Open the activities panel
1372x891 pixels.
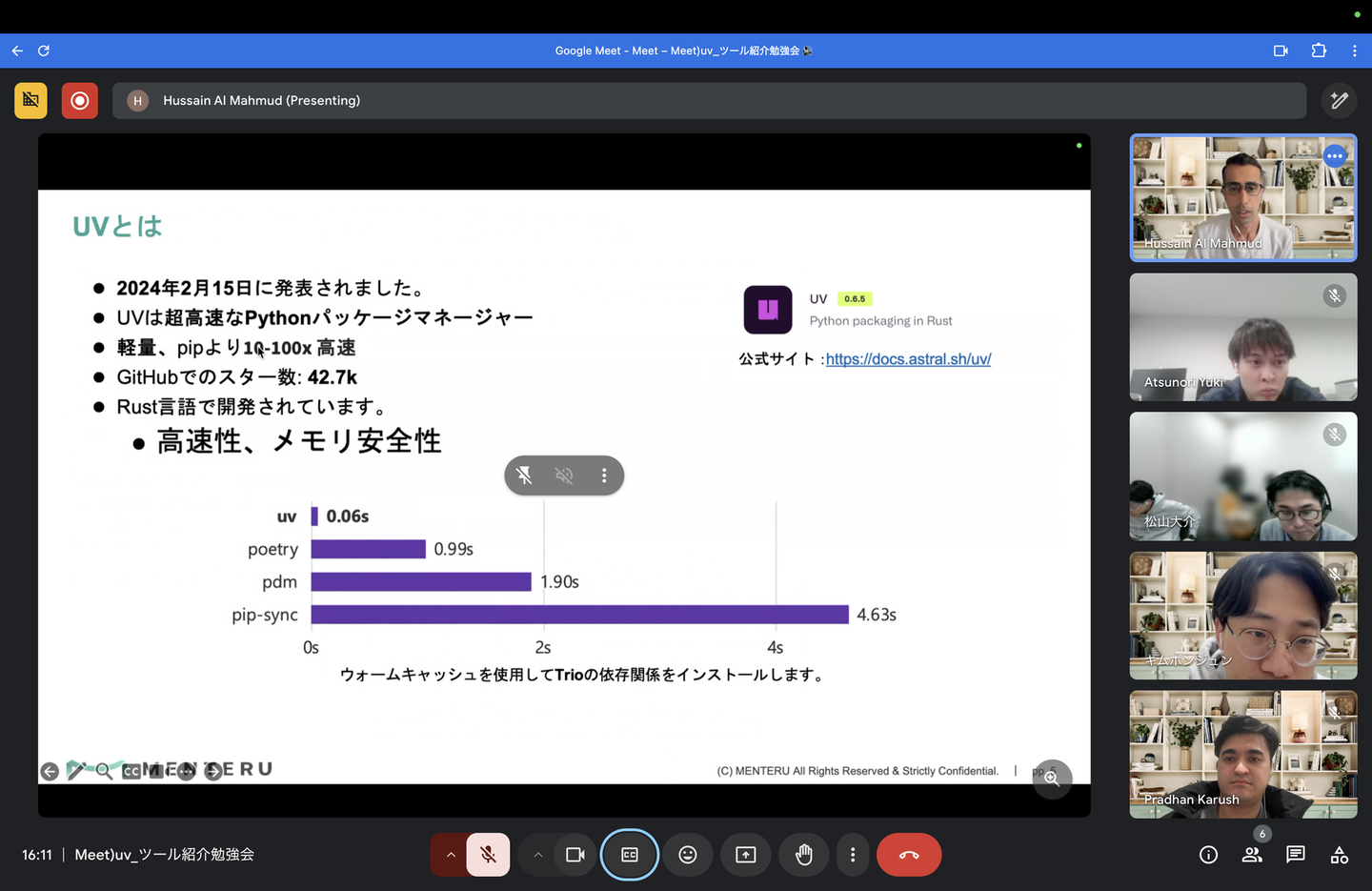pyautogui.click(x=1339, y=855)
